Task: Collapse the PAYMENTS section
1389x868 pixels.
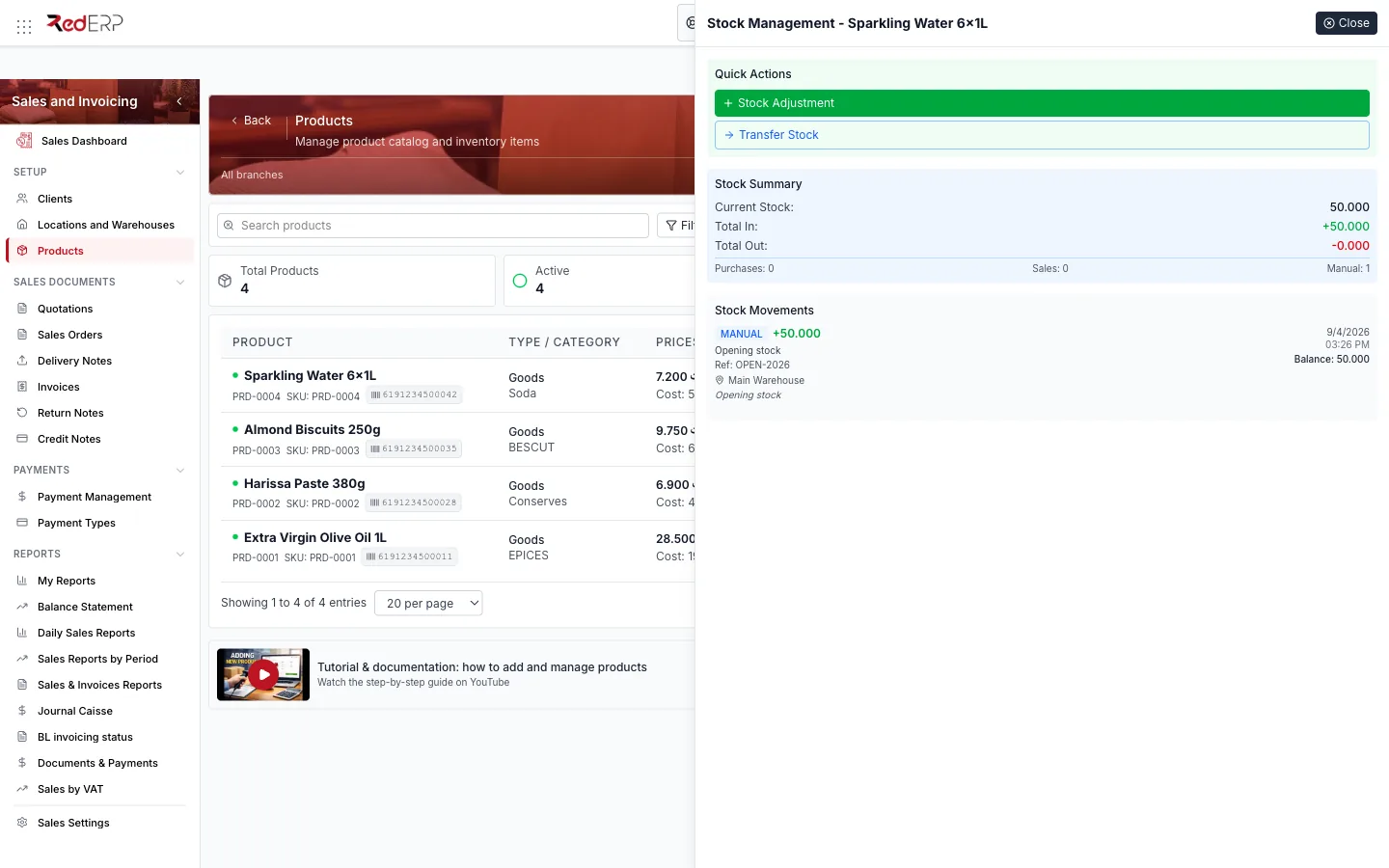Action: pos(180,470)
